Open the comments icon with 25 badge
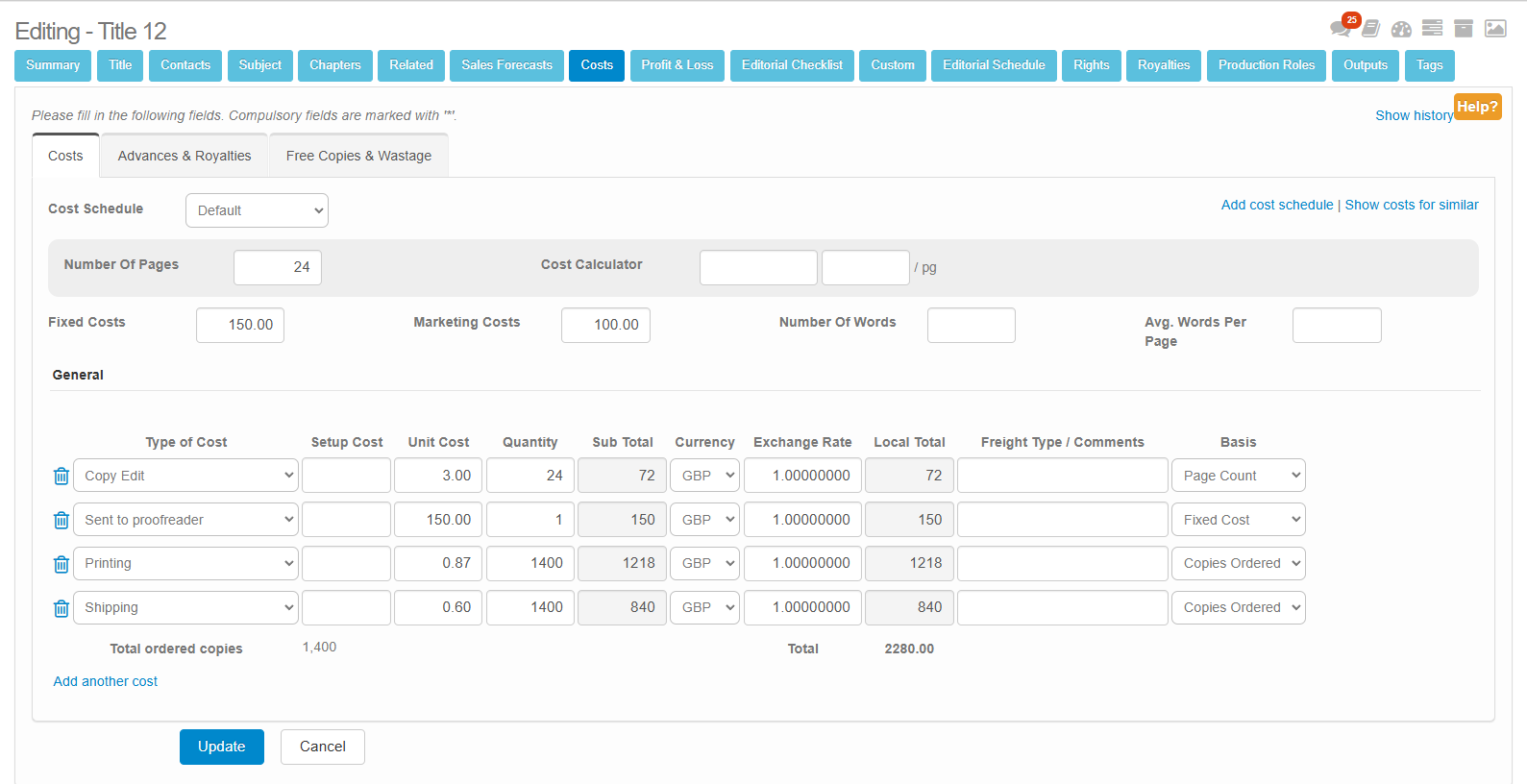This screenshot has width=1527, height=784. (x=1341, y=28)
